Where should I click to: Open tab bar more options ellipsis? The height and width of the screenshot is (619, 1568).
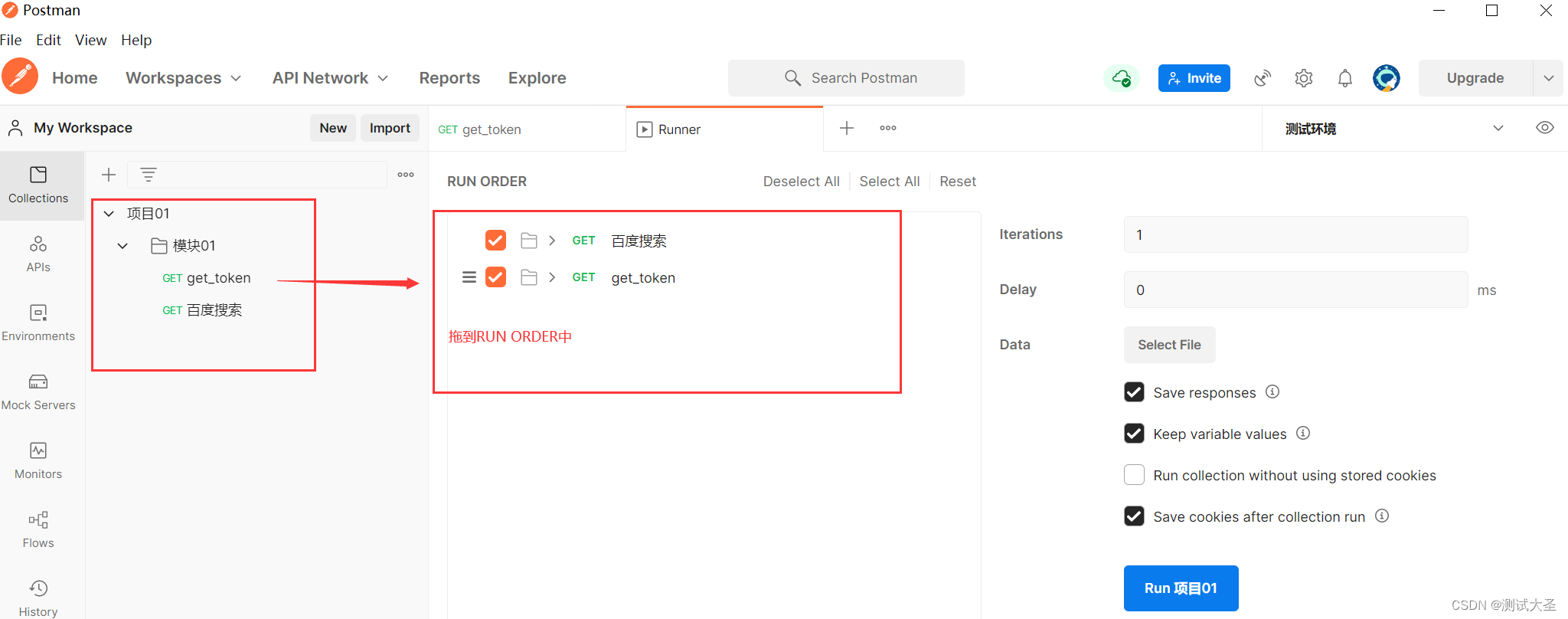pos(888,128)
